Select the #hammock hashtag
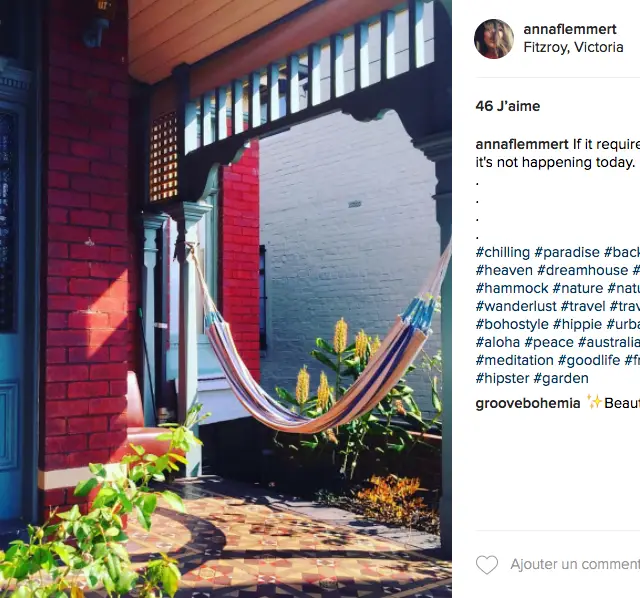Image resolution: width=640 pixels, height=598 pixels. pyautogui.click(x=512, y=288)
